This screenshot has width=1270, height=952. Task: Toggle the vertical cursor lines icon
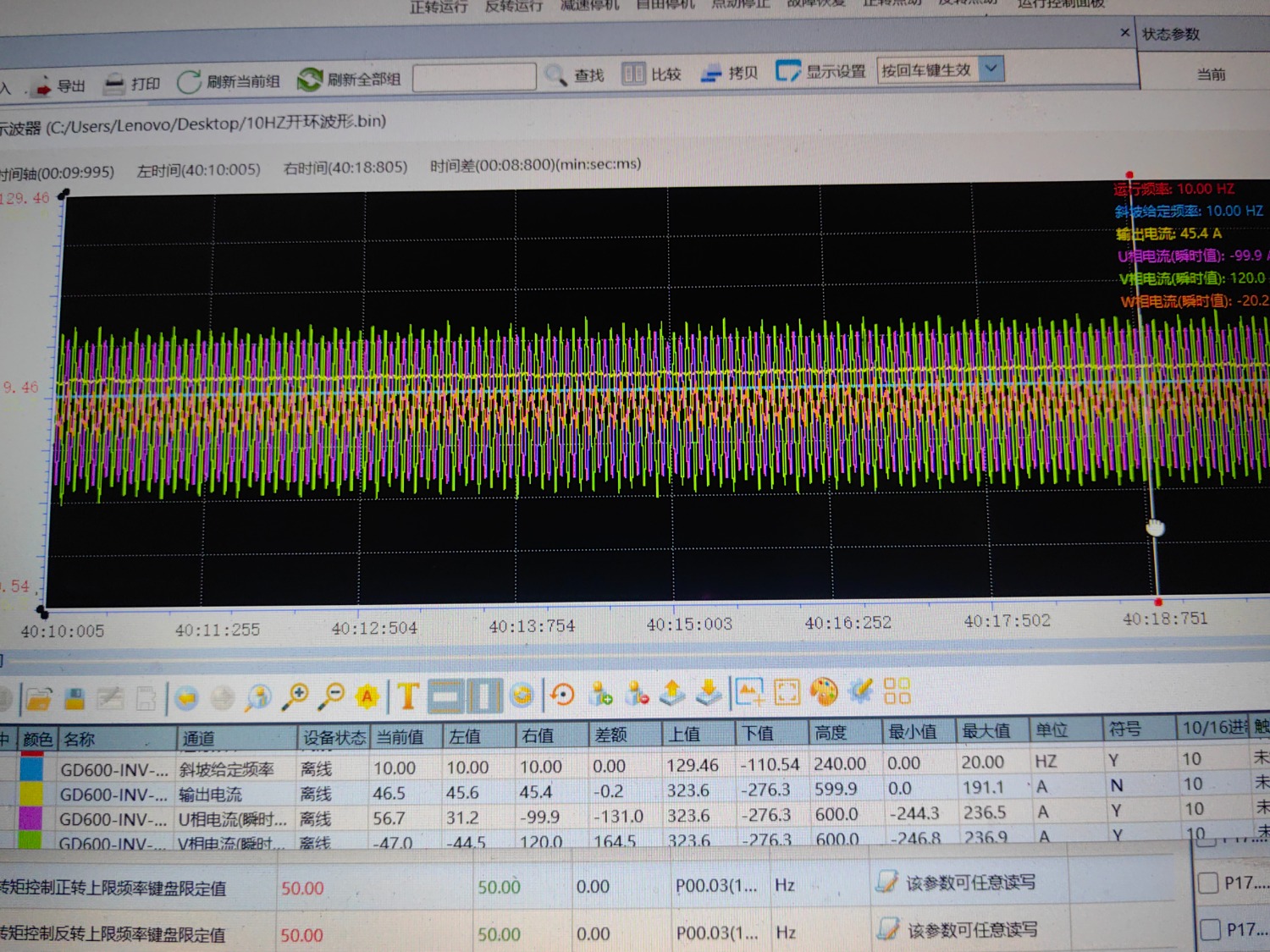pos(484,696)
